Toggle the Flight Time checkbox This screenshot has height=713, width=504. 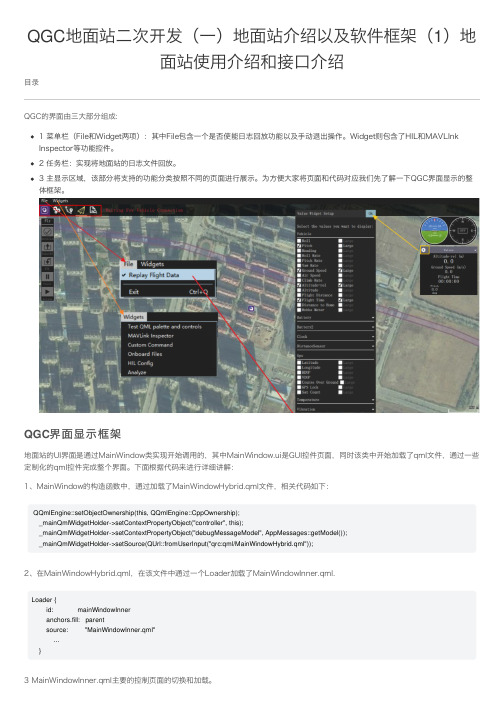(299, 300)
